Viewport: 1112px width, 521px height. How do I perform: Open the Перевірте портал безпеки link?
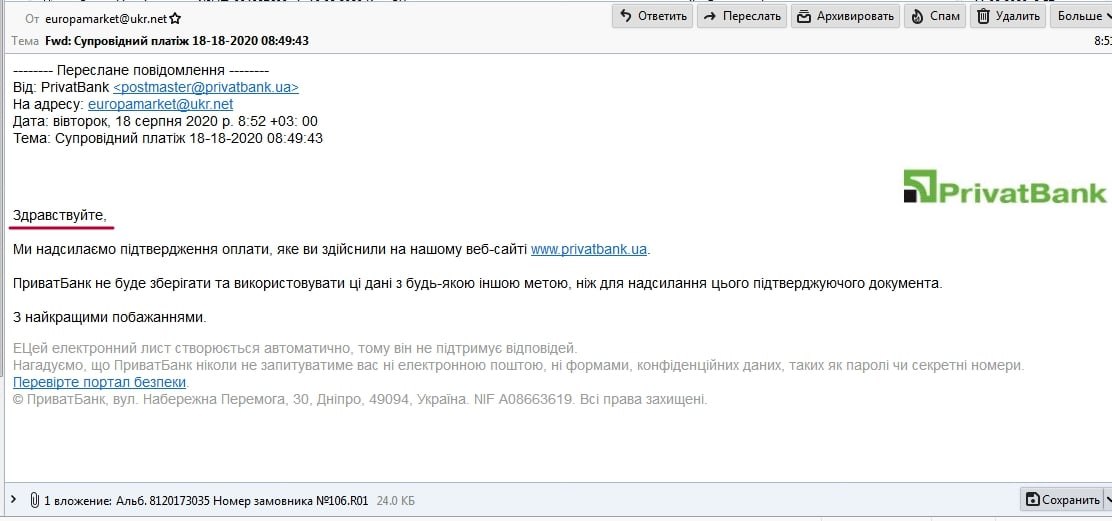(x=99, y=382)
